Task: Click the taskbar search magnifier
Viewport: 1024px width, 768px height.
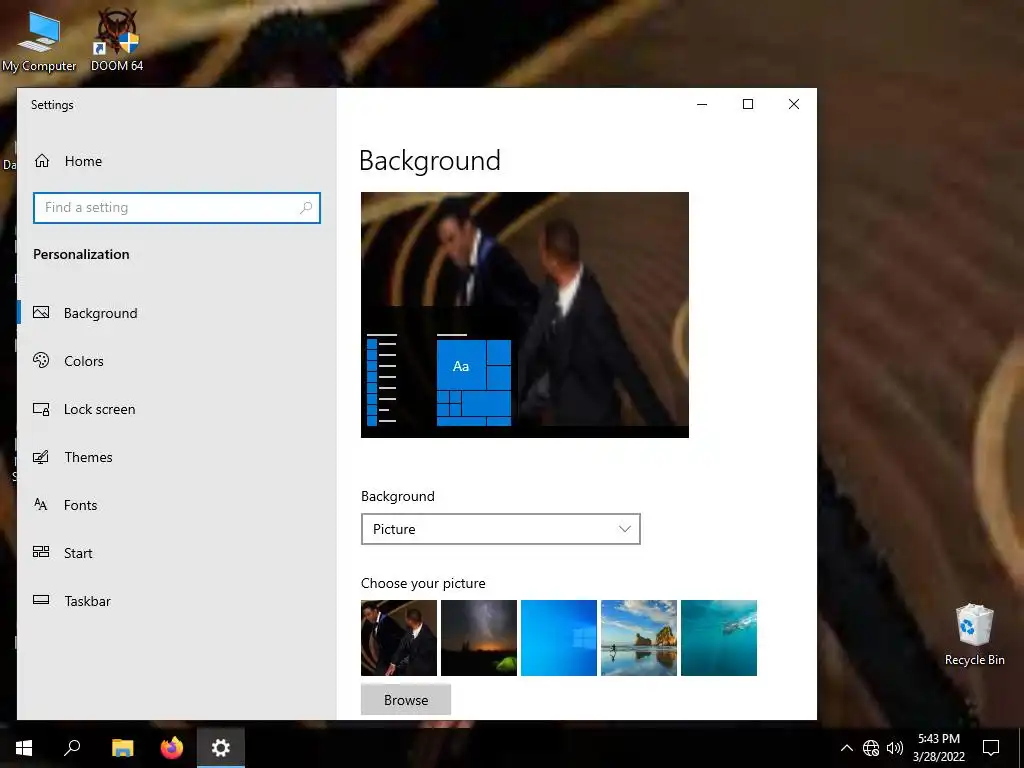Action: [72, 748]
